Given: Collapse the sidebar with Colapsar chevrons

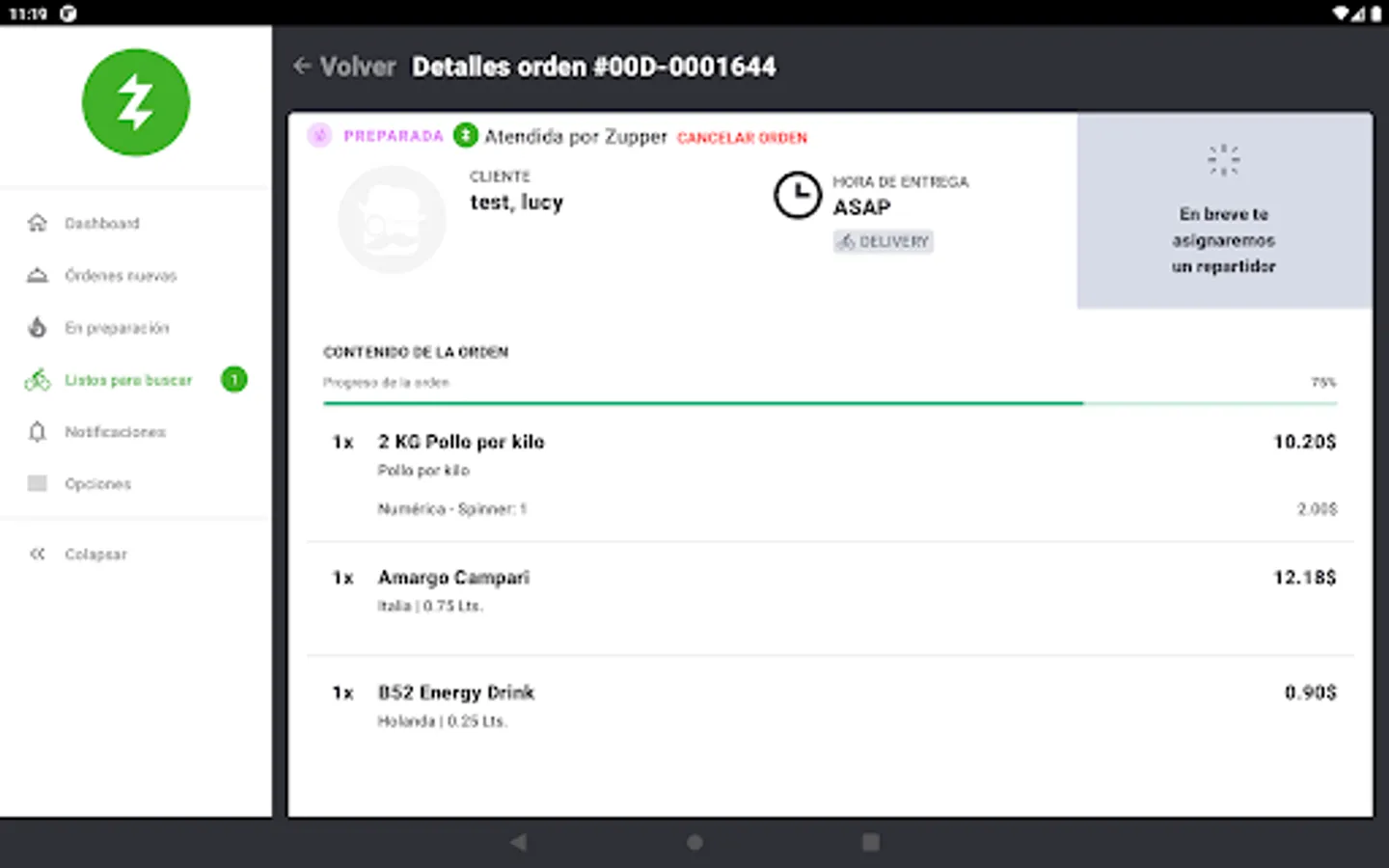Looking at the screenshot, I should pyautogui.click(x=38, y=554).
